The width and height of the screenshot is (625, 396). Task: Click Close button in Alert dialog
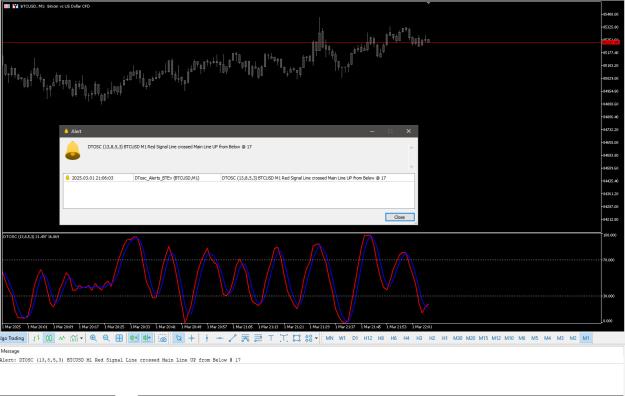point(399,217)
